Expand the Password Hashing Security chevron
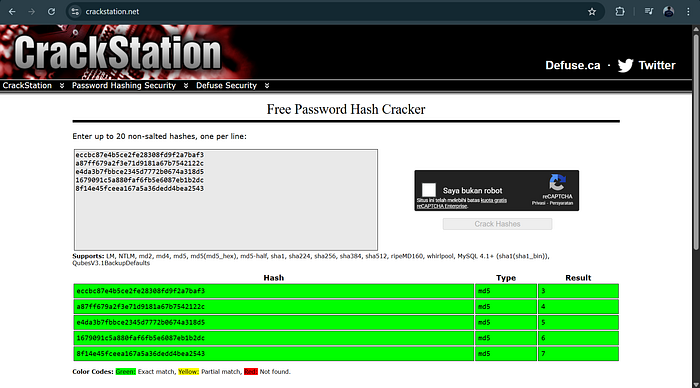 click(x=186, y=85)
